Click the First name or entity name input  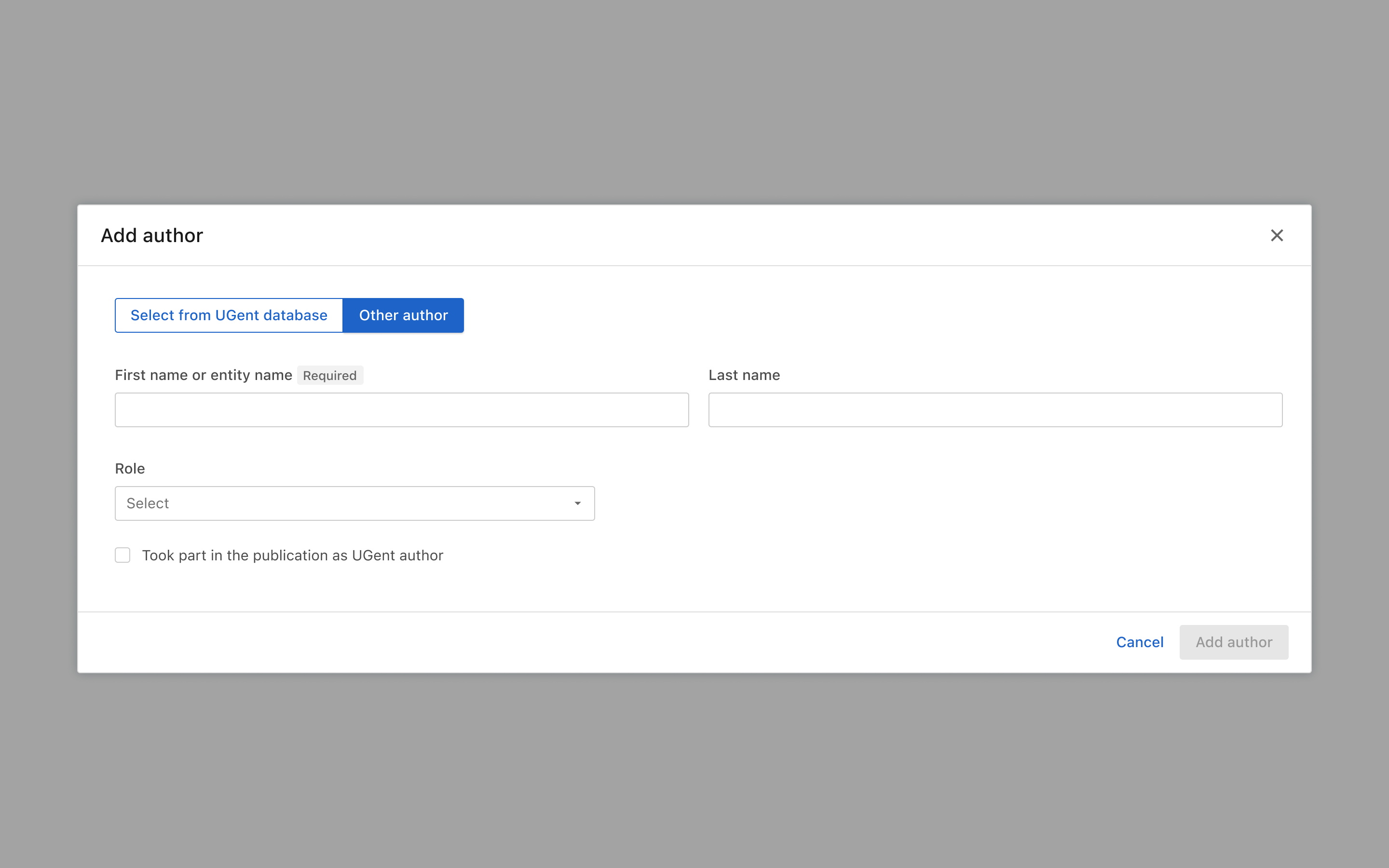tap(401, 409)
